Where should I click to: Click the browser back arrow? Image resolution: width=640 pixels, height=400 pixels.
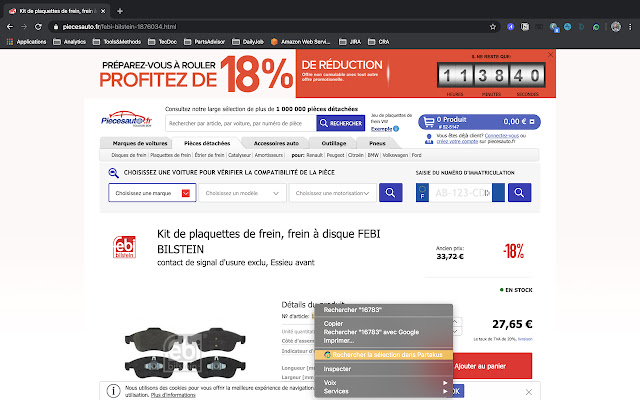click(x=10, y=27)
